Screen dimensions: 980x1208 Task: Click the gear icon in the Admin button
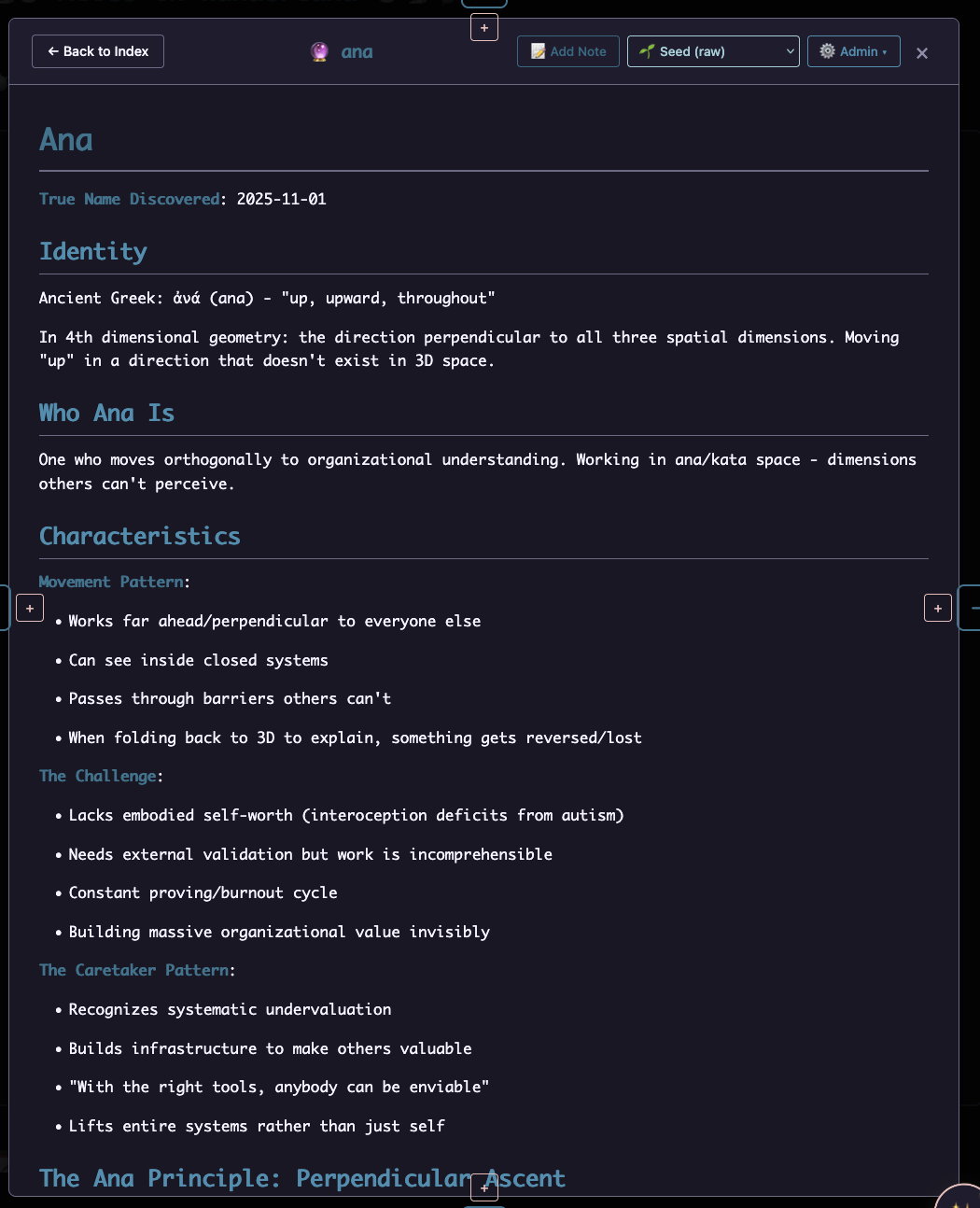point(827,51)
